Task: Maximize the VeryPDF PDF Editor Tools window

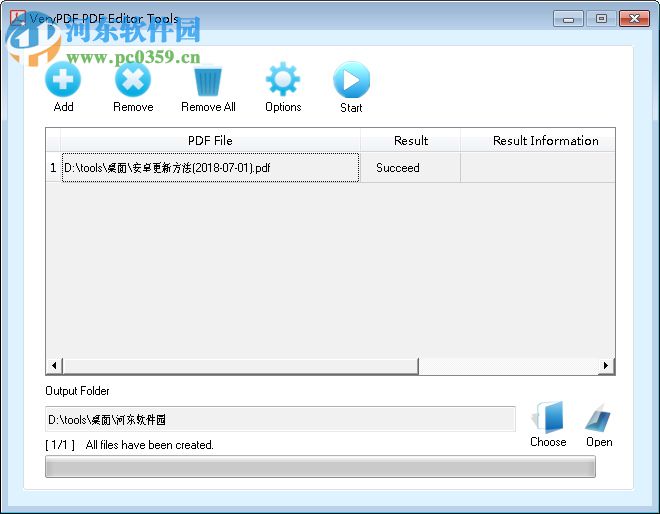Action: click(601, 19)
